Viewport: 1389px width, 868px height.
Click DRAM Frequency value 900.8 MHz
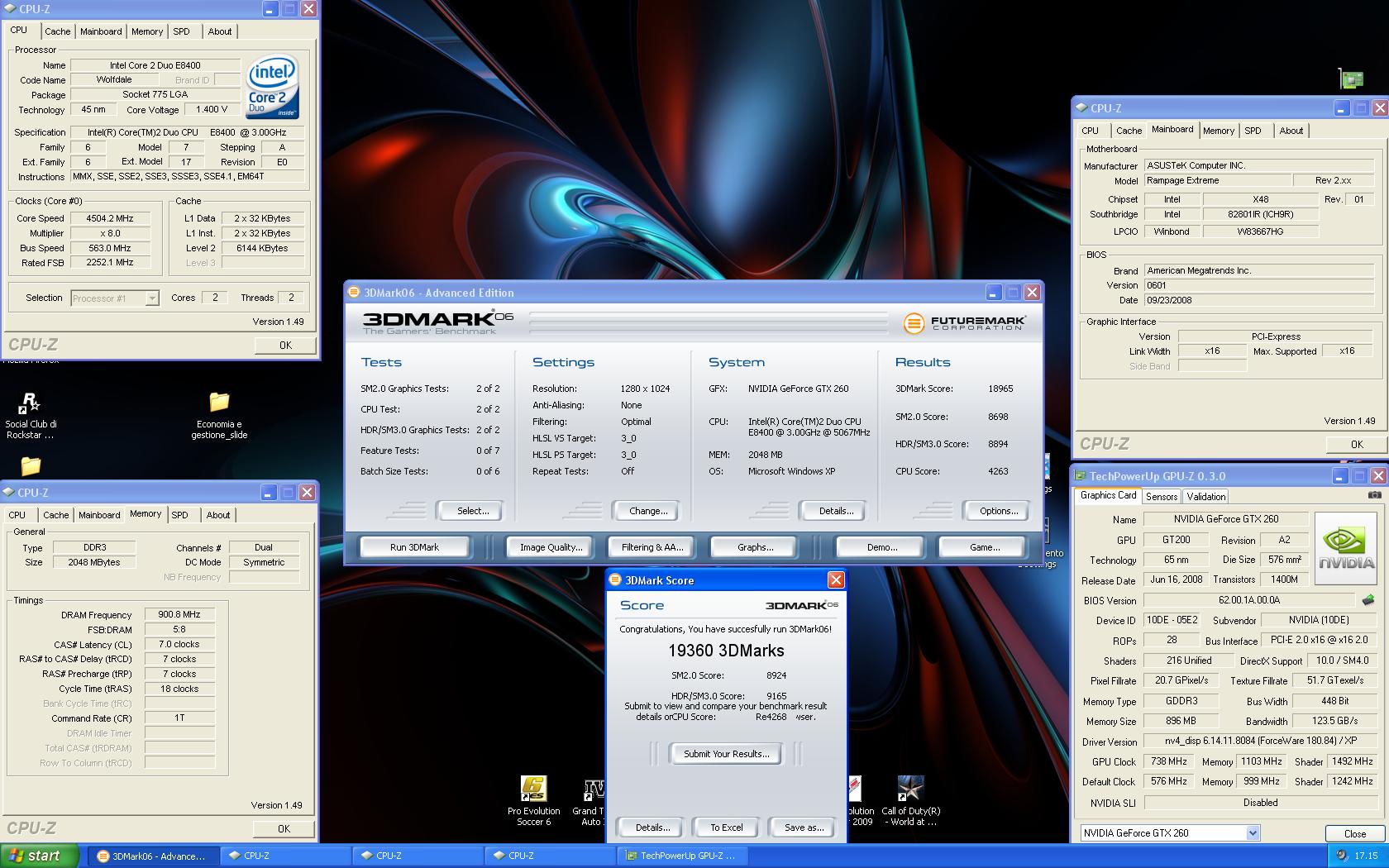(x=179, y=614)
